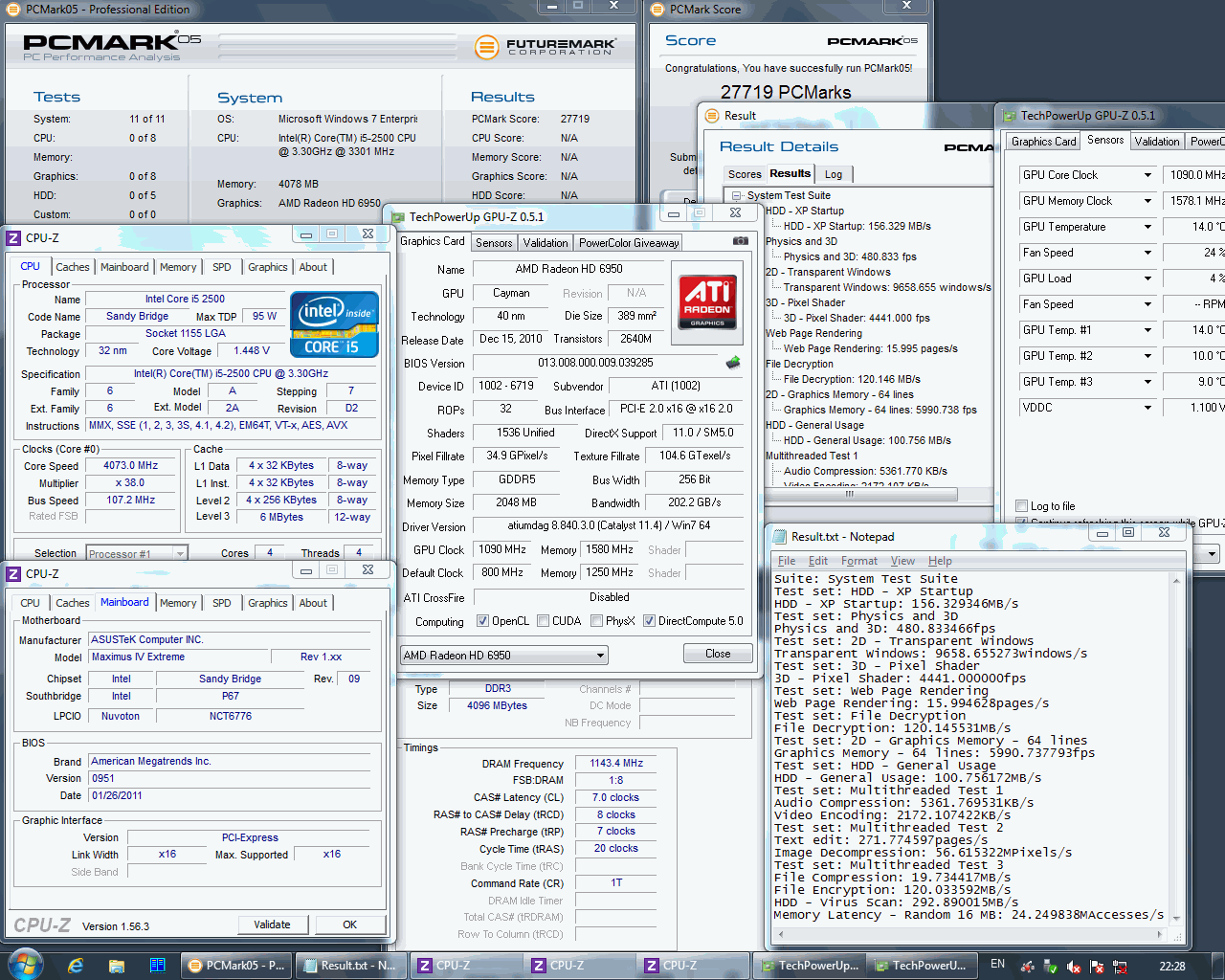Open SPD tab in CPU-Z Mainboard window

(221, 603)
